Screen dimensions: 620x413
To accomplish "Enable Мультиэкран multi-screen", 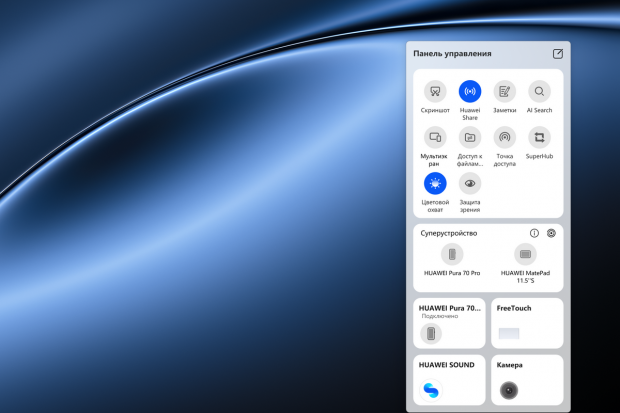I will 435,137.
